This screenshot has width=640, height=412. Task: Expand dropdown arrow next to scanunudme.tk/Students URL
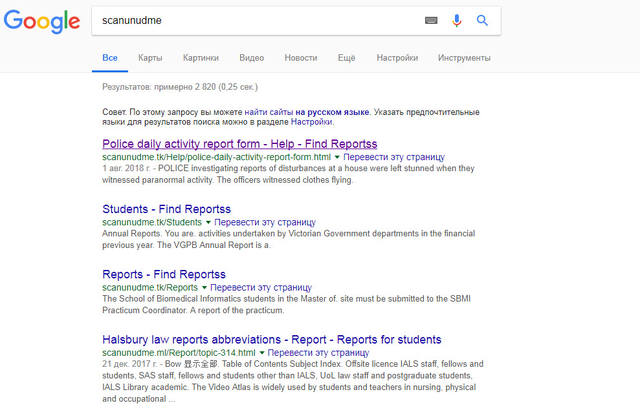tap(208, 223)
